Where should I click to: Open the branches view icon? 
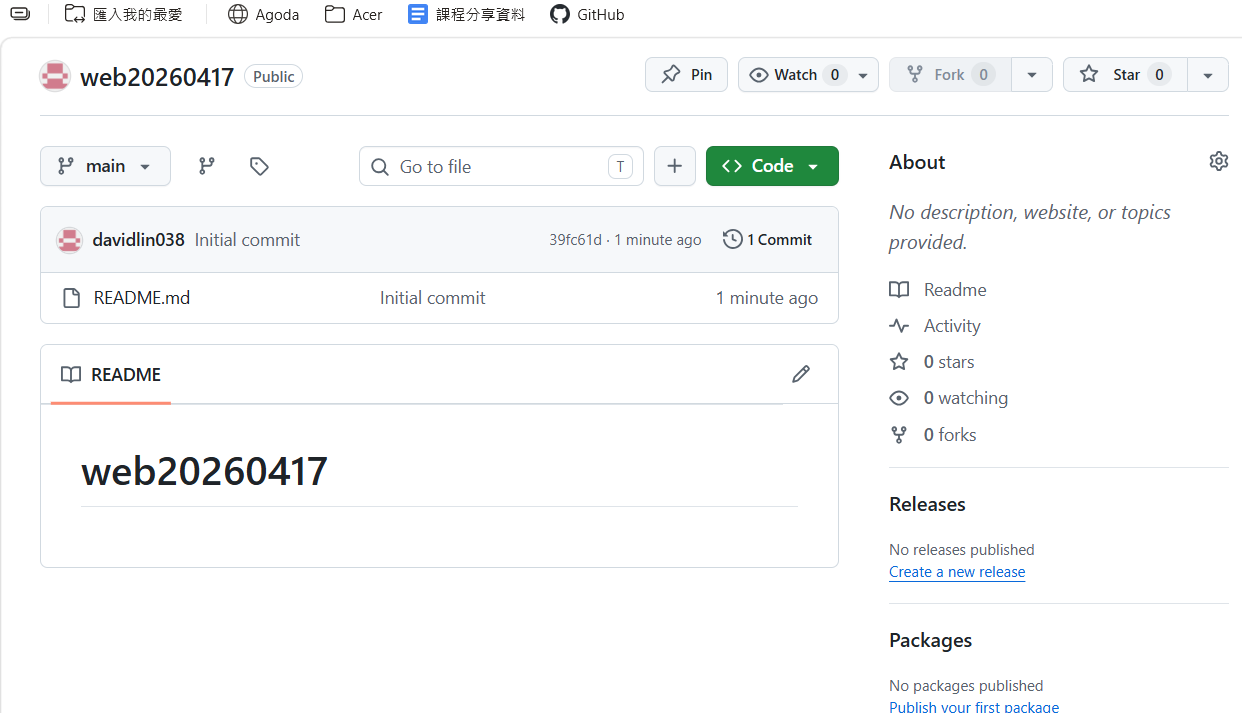tap(207, 166)
